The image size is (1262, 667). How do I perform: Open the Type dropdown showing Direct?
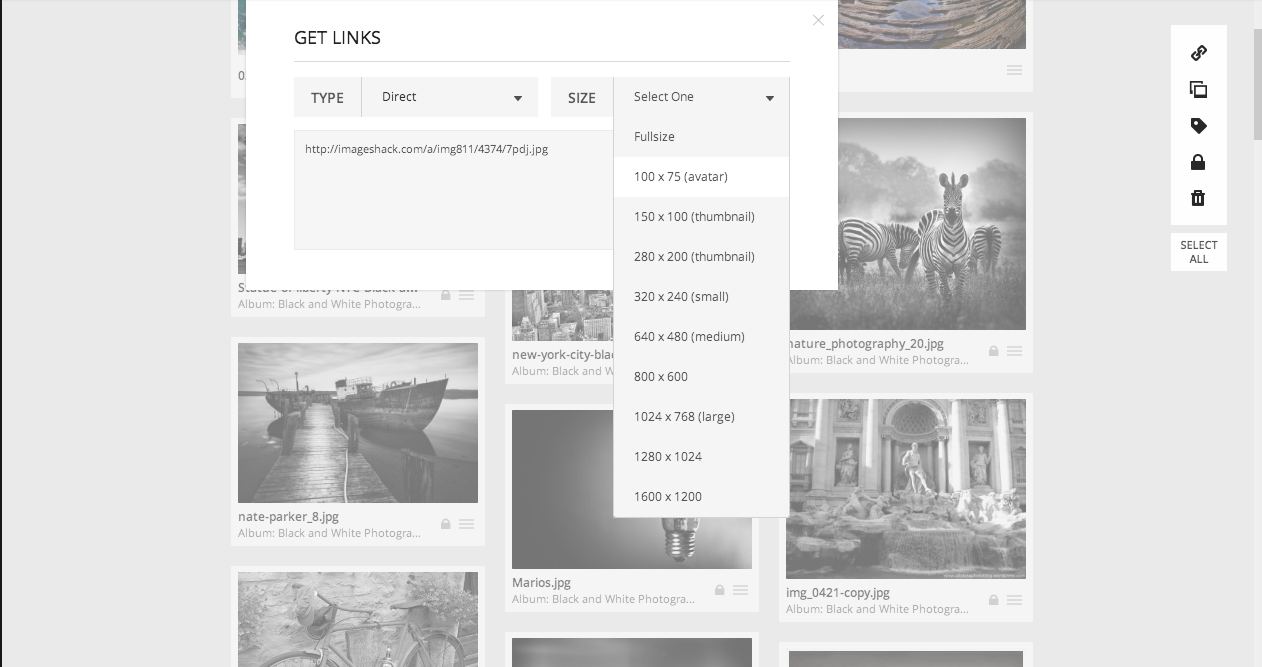tap(449, 97)
